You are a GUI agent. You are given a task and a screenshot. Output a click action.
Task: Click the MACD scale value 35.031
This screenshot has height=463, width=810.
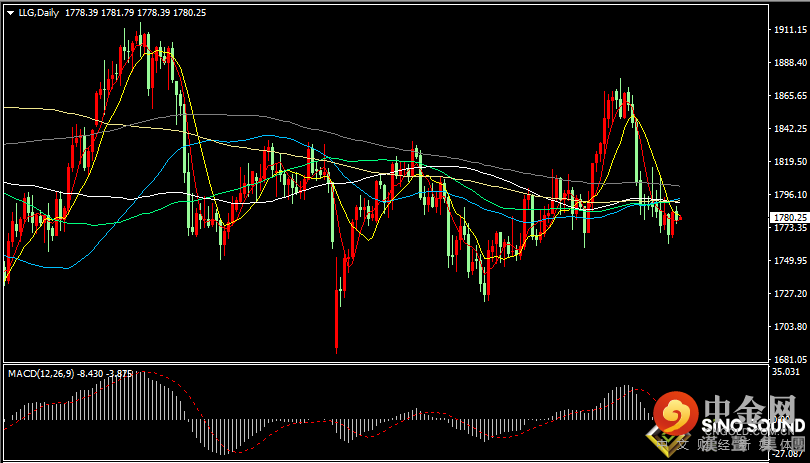(785, 372)
